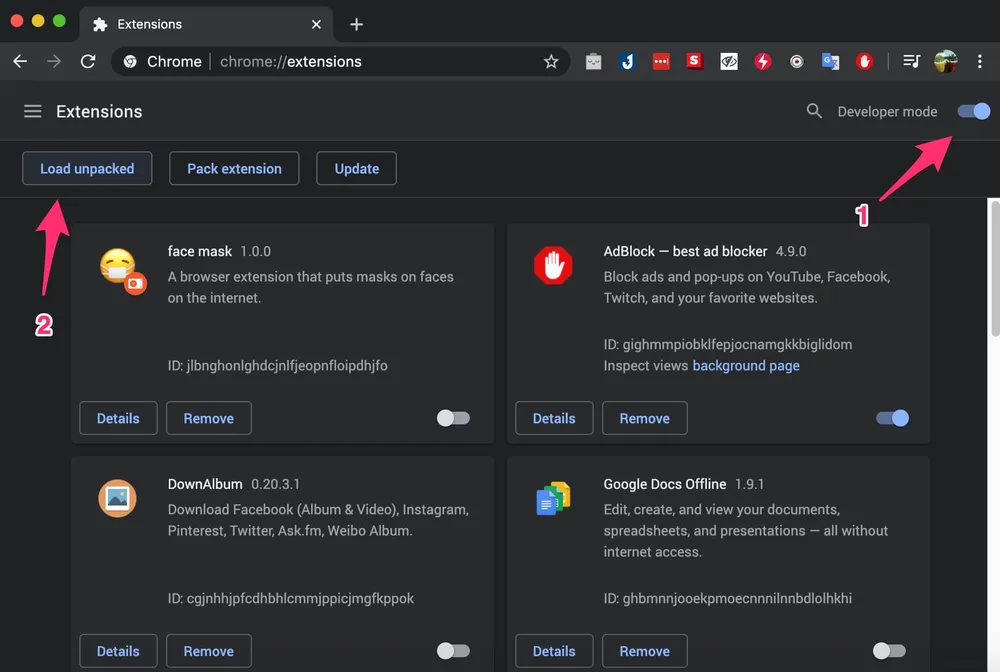This screenshot has height=672, width=1000.
Task: Reload the extensions page
Action: [x=88, y=62]
